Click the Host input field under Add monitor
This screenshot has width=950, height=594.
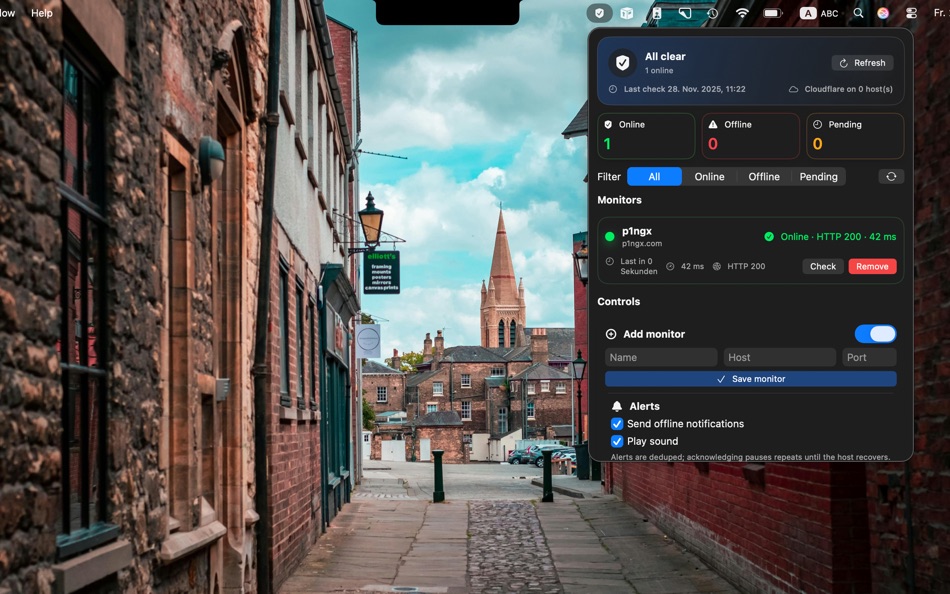tap(780, 357)
